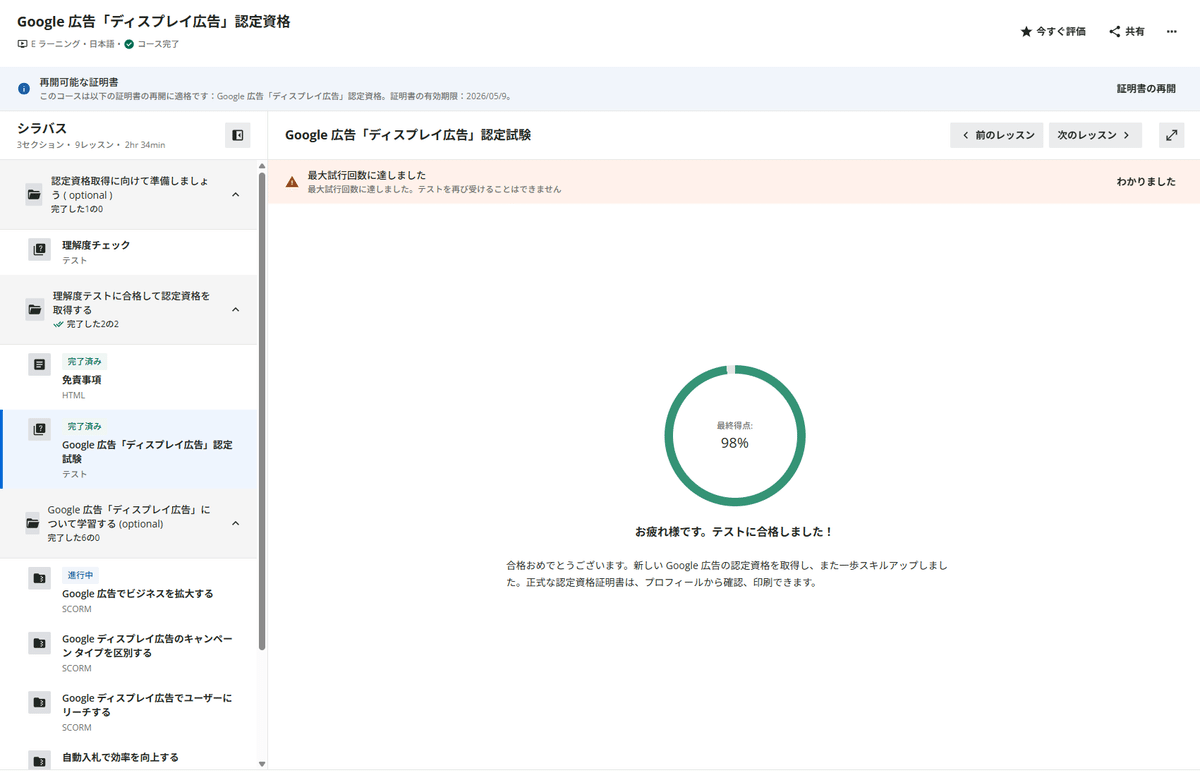Click the 完了した6の0 progress text
The height and width of the screenshot is (772, 1200).
click(73, 538)
